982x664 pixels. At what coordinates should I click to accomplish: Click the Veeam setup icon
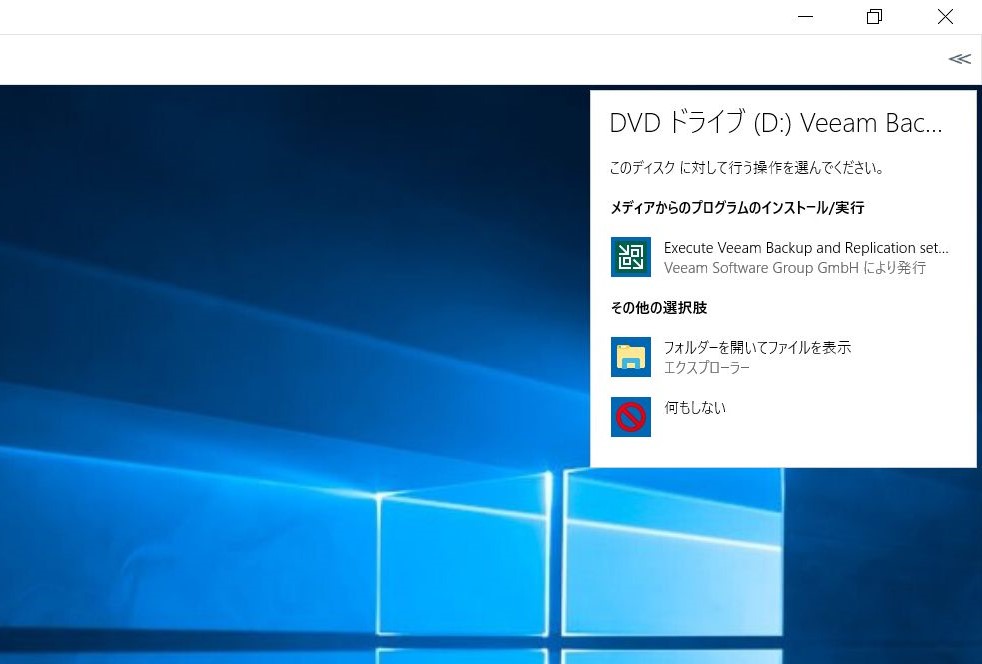[x=631, y=257]
